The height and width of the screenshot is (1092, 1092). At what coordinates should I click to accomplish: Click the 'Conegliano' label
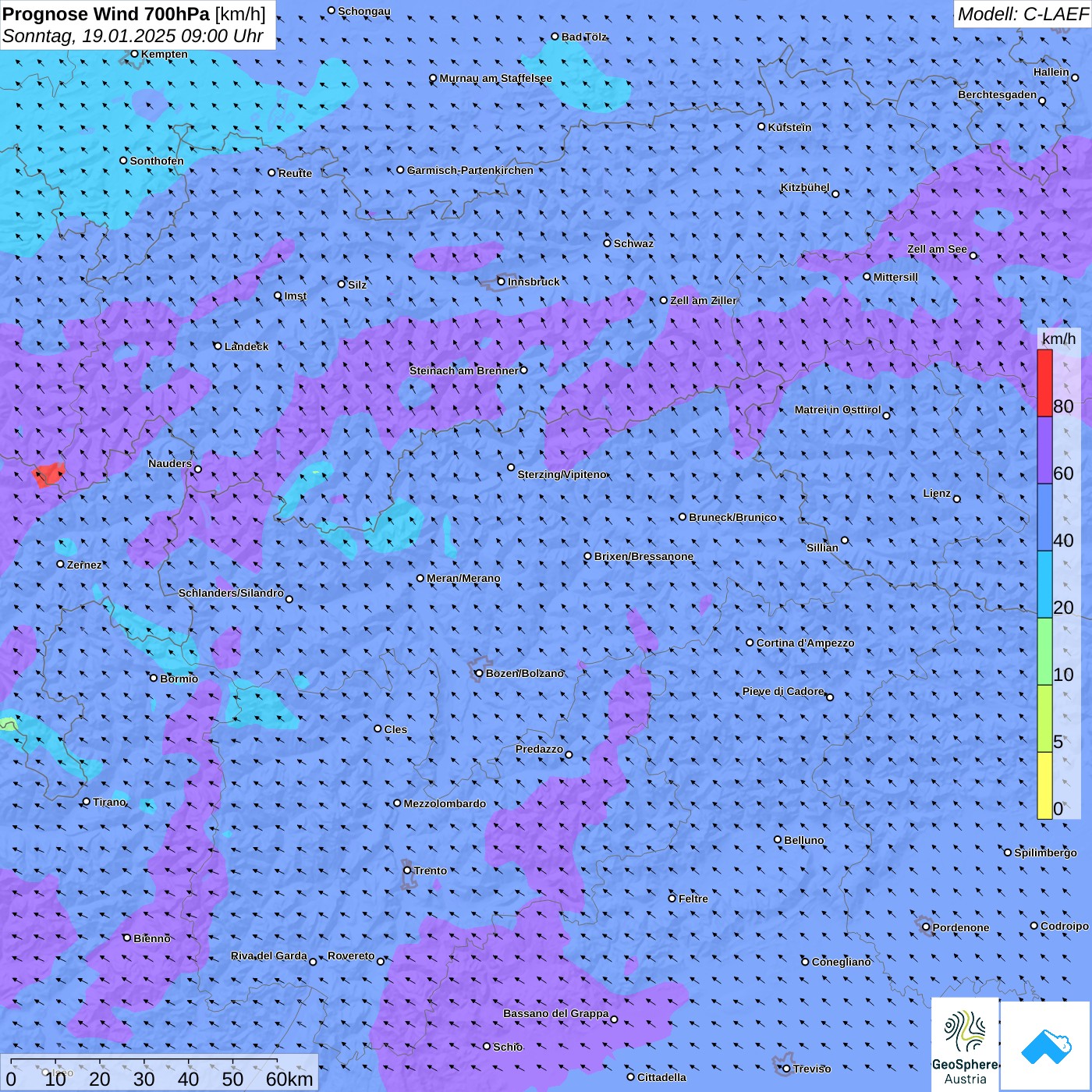(x=842, y=962)
